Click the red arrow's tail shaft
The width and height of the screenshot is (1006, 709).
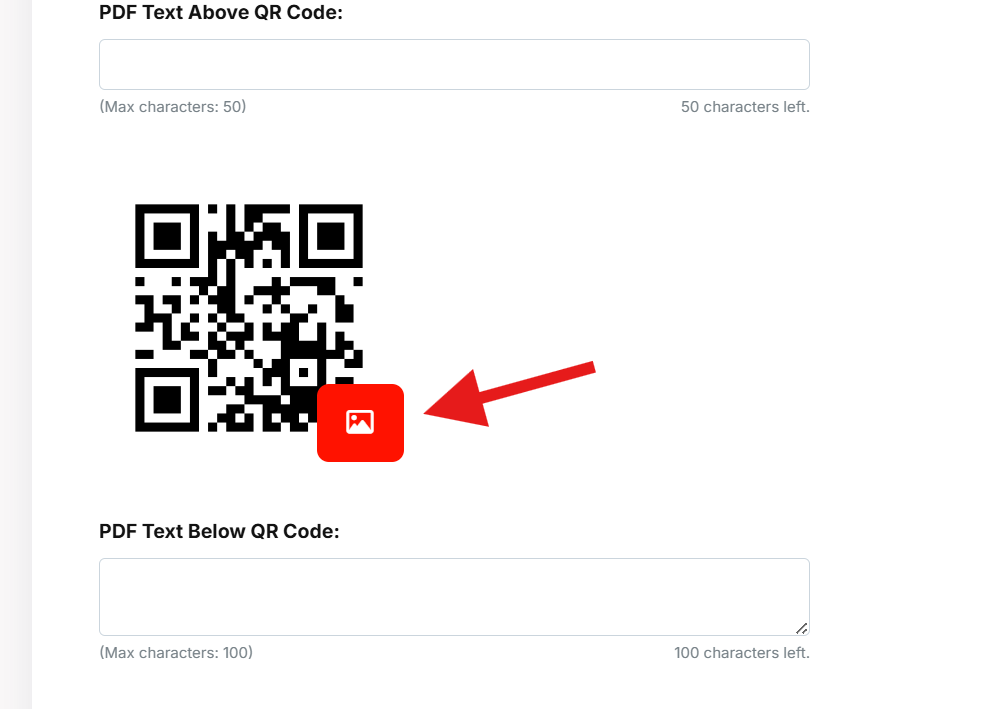(x=539, y=383)
